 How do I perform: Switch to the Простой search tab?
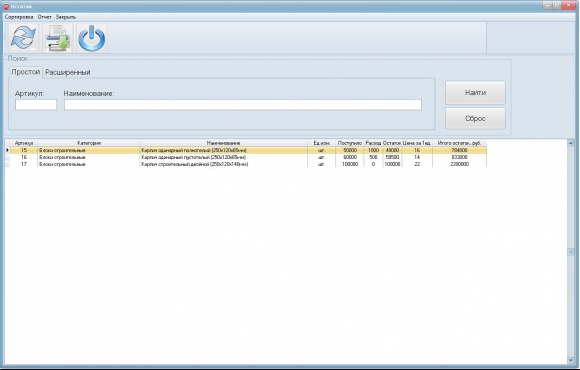[26, 72]
